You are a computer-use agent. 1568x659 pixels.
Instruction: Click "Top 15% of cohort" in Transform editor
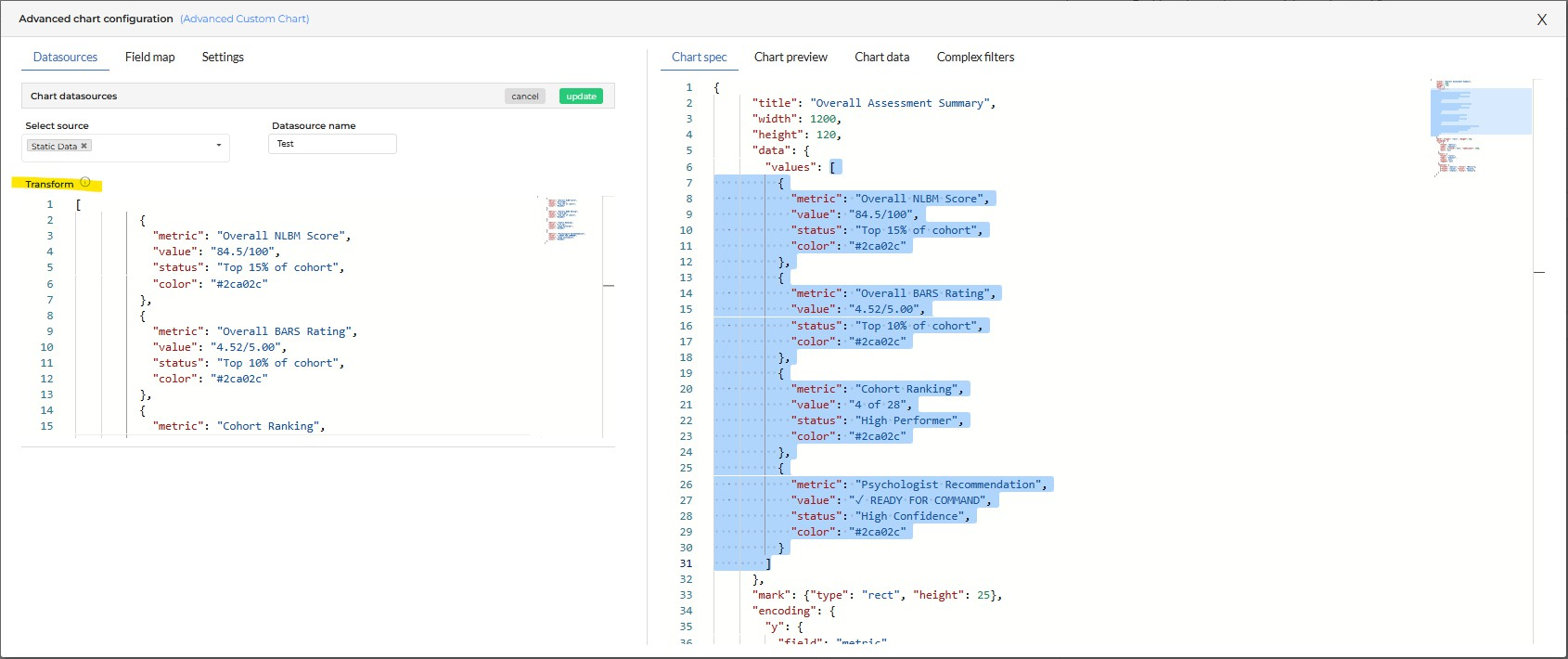[x=277, y=267]
